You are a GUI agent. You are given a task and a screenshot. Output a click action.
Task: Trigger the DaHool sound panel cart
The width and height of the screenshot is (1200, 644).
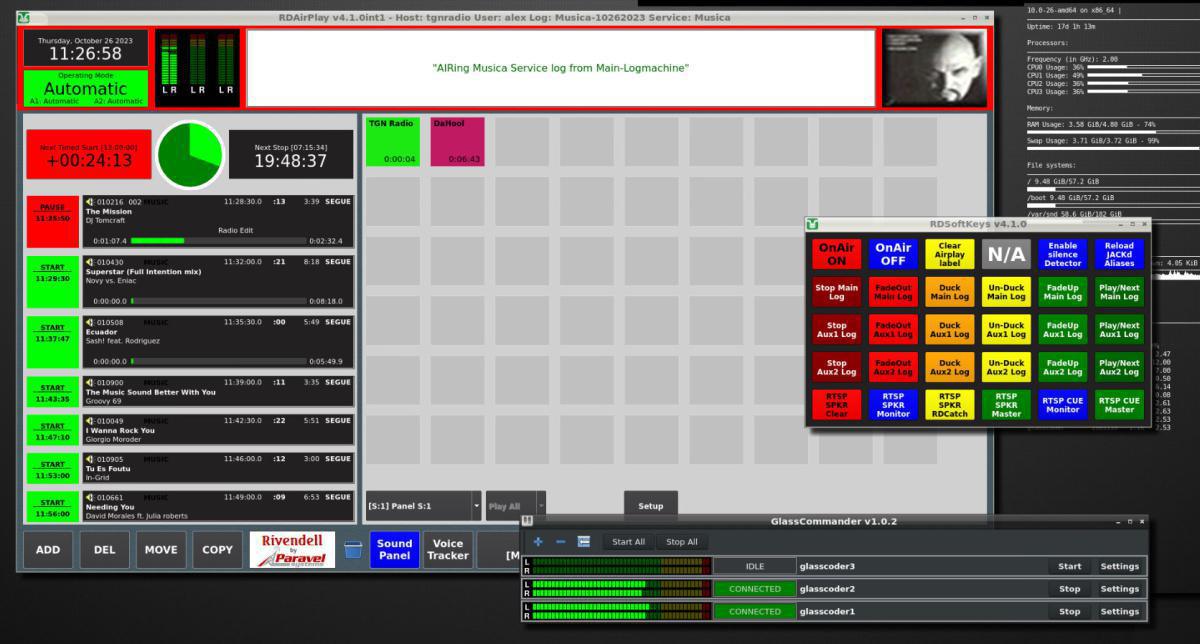pyautogui.click(x=457, y=141)
